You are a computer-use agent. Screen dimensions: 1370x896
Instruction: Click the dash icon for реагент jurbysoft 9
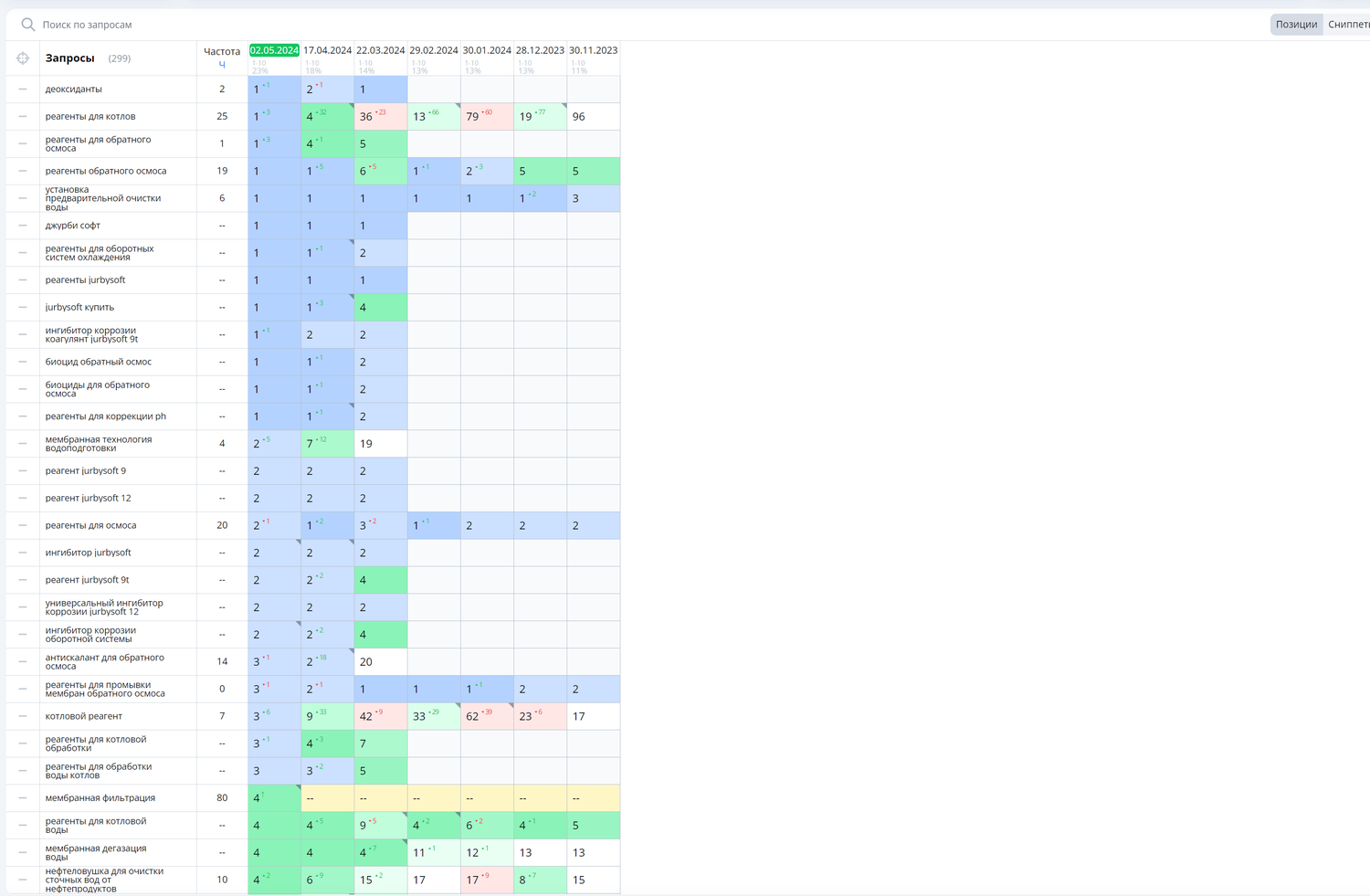pyautogui.click(x=23, y=471)
